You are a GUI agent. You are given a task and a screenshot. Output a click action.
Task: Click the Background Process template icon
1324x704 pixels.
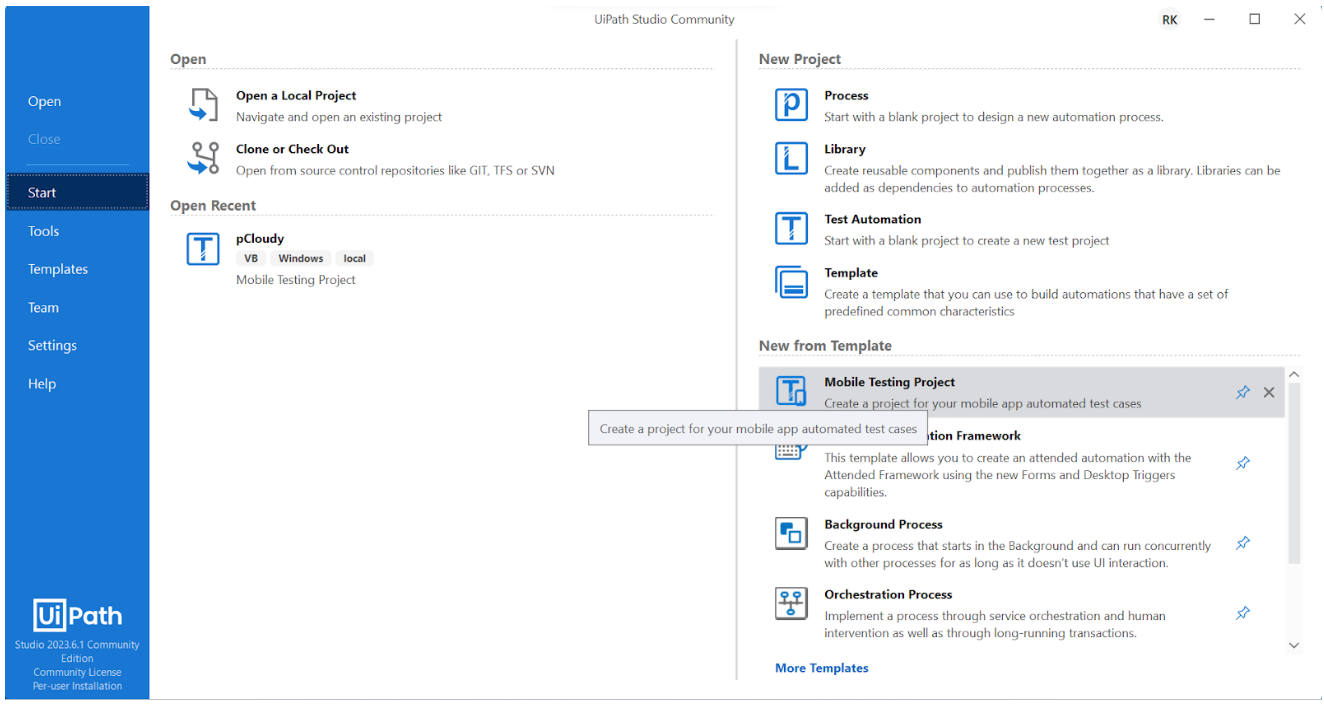point(791,534)
